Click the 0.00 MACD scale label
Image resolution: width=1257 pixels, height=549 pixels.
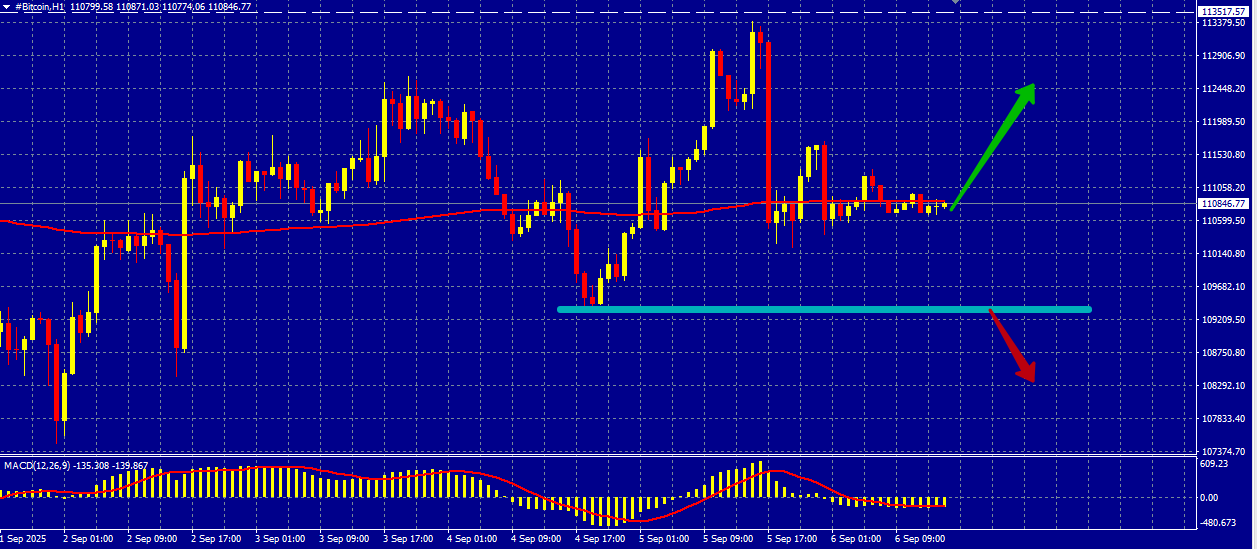click(x=1210, y=498)
